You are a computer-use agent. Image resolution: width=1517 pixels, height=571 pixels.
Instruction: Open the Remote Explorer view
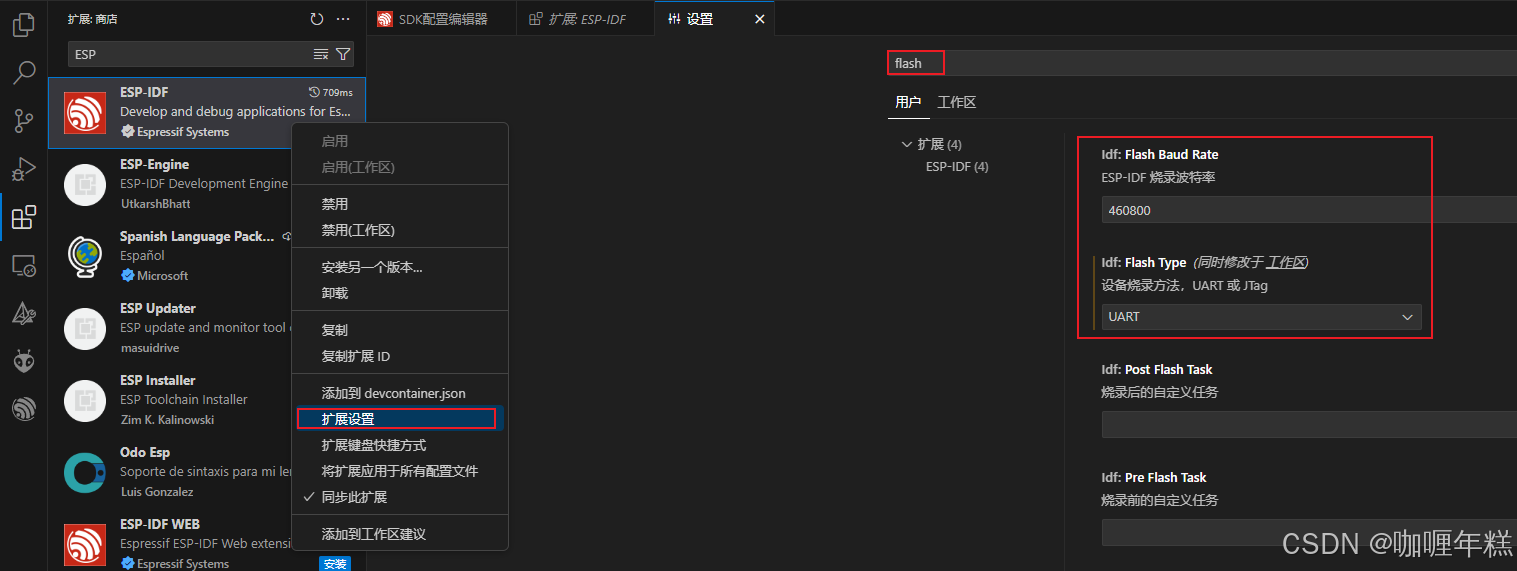click(24, 265)
